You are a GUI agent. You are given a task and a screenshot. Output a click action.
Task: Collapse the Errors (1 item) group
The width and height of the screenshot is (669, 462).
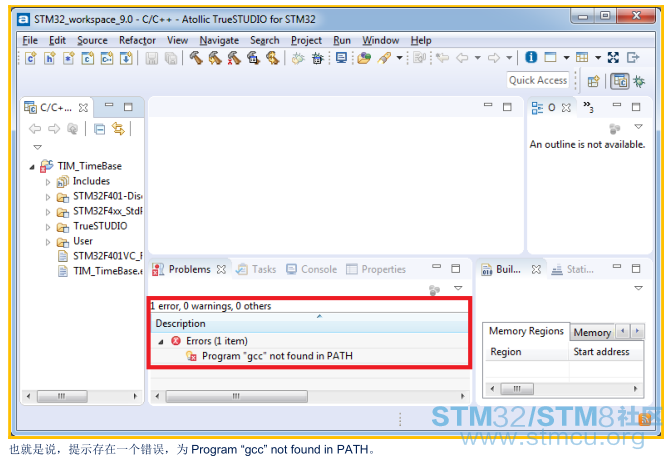[x=161, y=342]
